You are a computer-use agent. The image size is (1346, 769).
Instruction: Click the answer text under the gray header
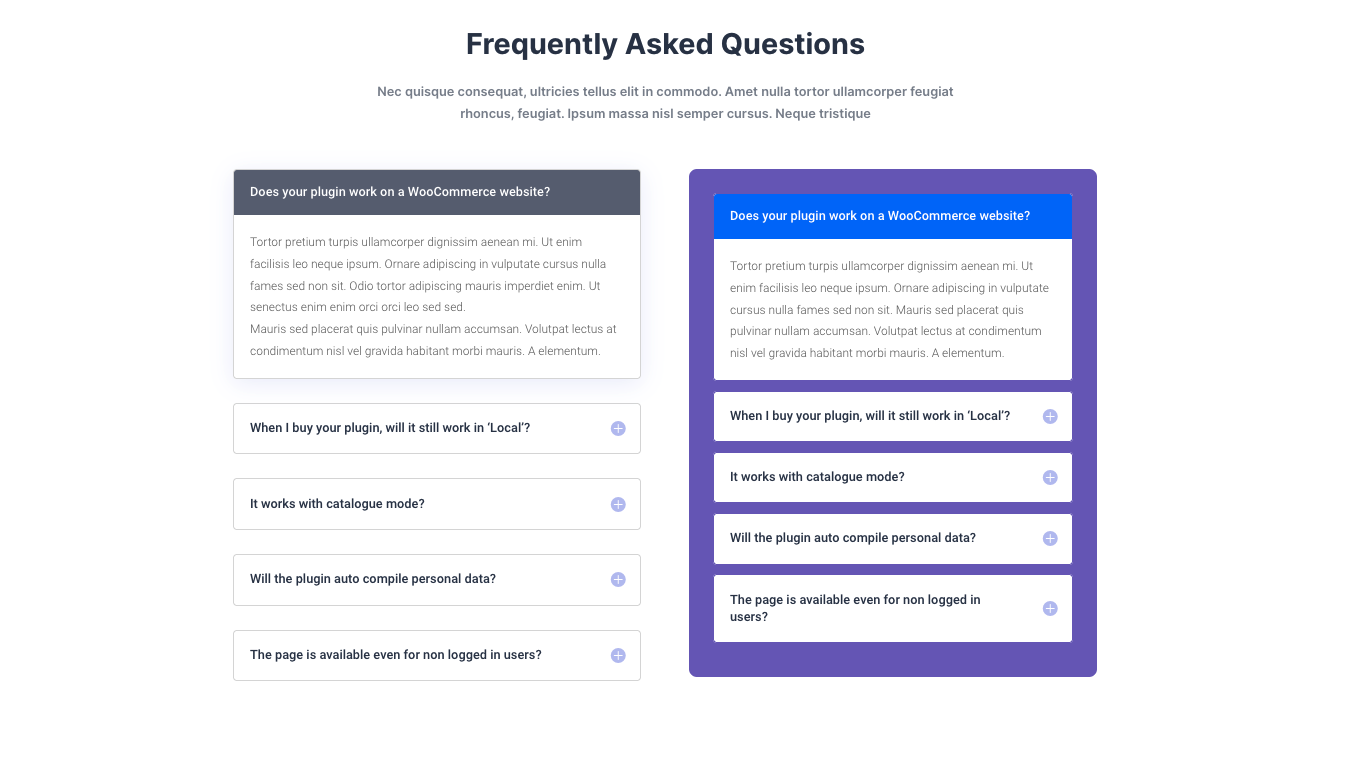[x=433, y=297]
